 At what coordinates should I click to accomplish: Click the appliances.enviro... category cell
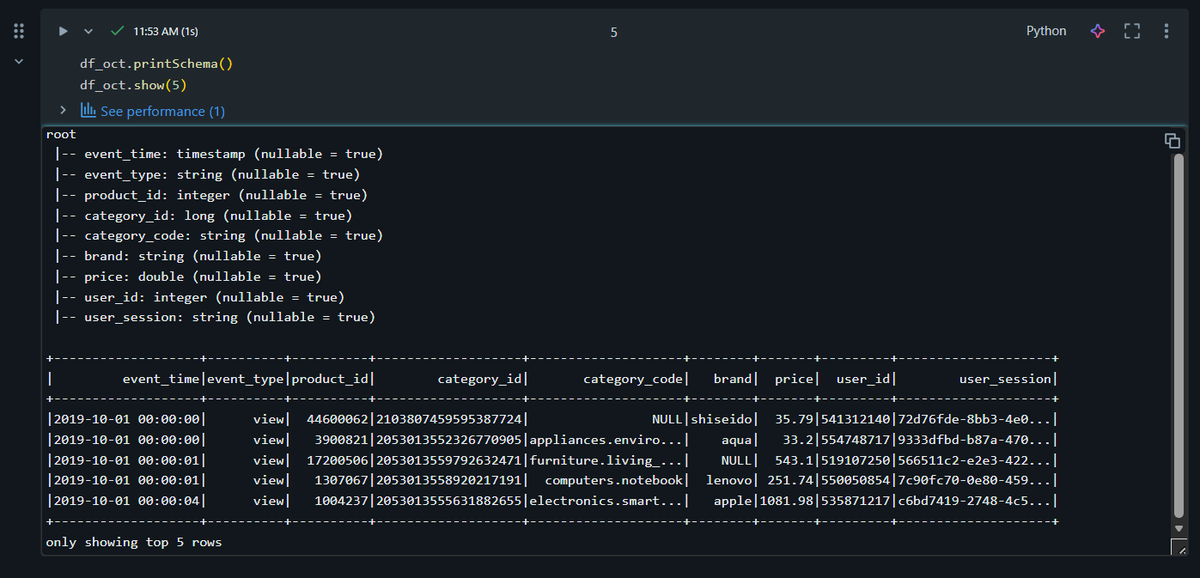[607, 440]
